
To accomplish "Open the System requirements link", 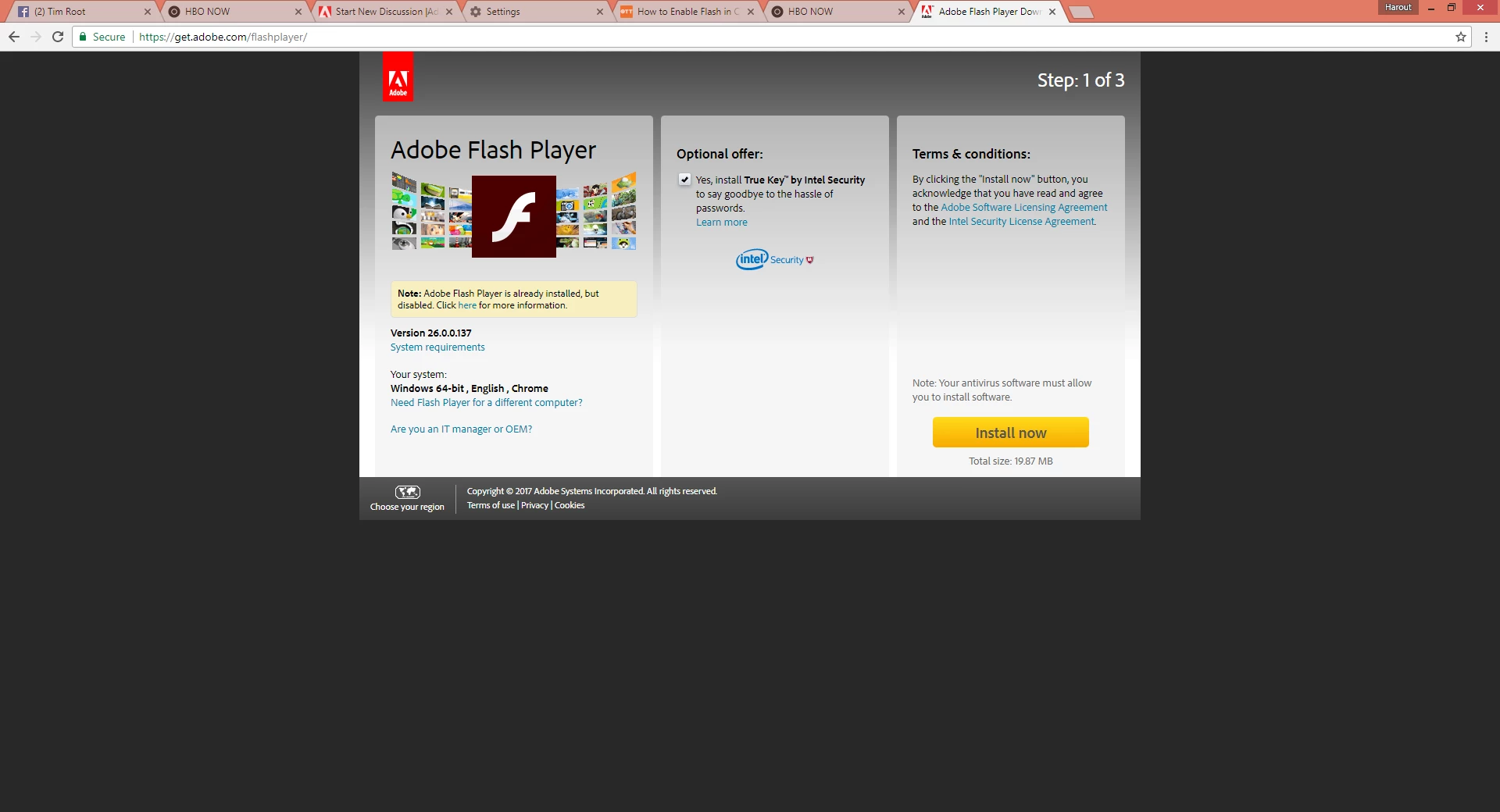I will click(x=437, y=347).
